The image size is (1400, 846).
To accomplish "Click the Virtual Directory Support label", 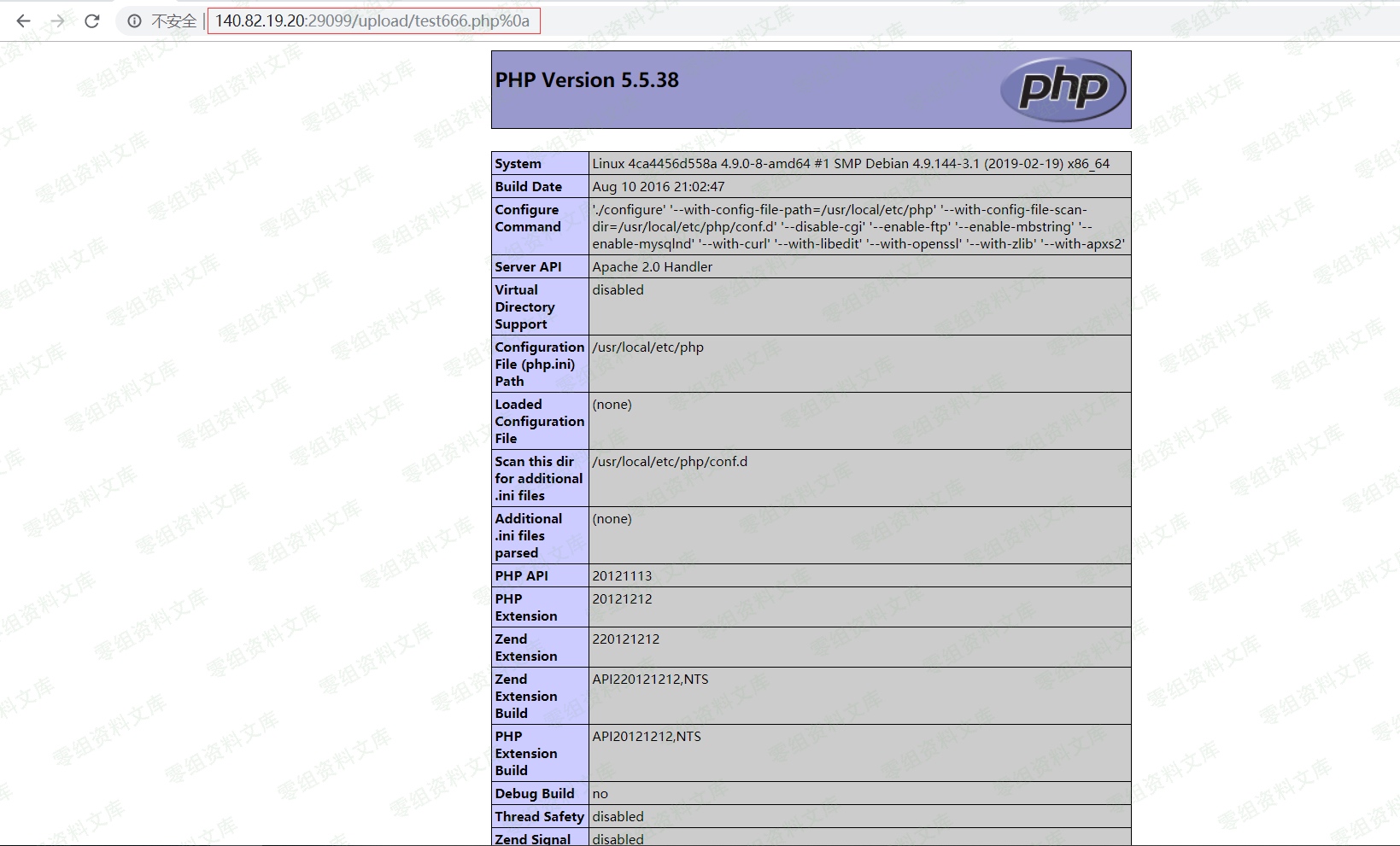I will [524, 307].
